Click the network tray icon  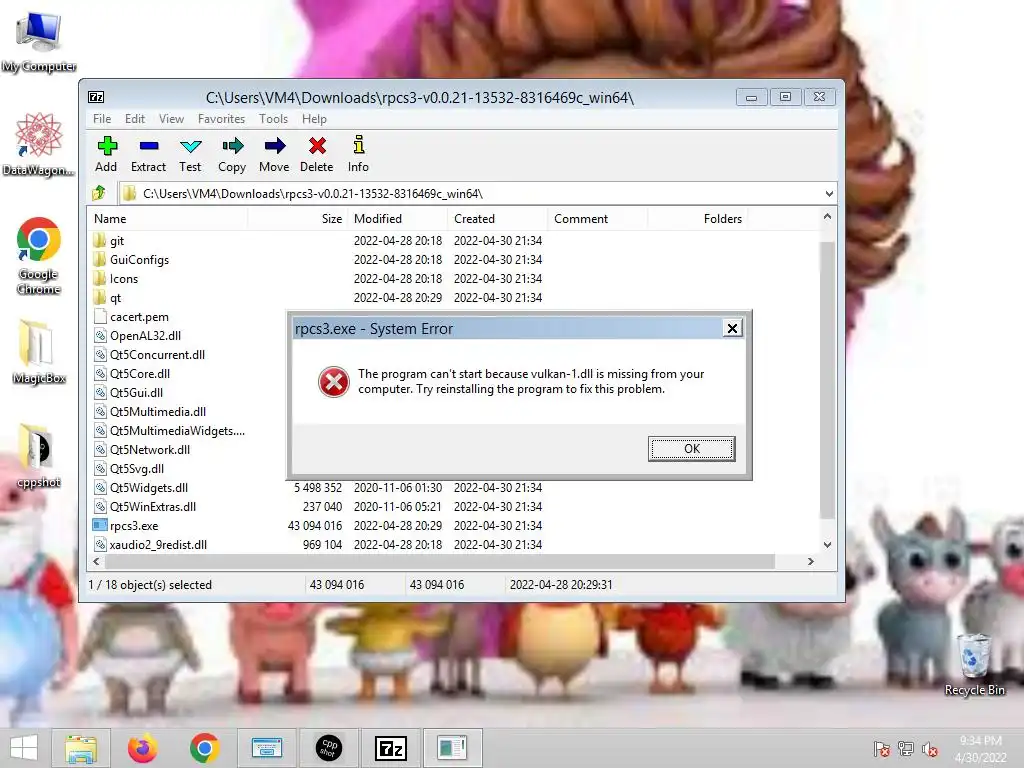[x=906, y=749]
